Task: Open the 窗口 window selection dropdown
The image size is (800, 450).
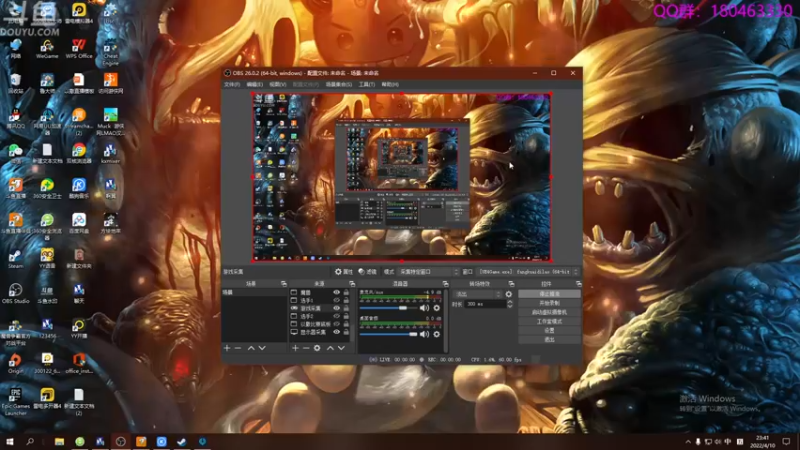Action: [528, 272]
